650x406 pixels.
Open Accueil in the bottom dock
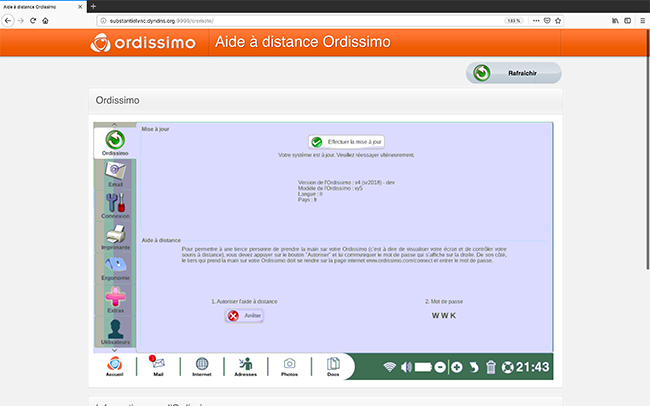click(114, 366)
